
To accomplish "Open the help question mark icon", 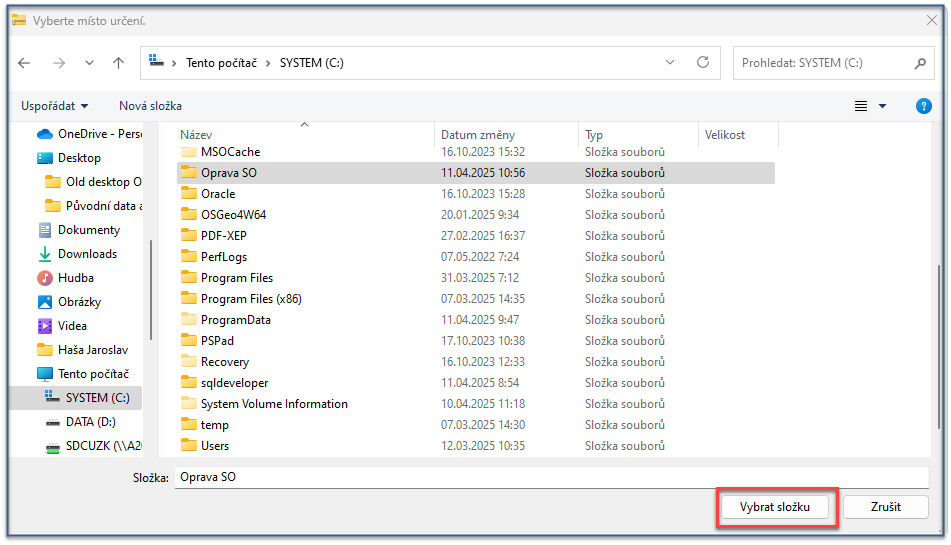I will point(924,106).
